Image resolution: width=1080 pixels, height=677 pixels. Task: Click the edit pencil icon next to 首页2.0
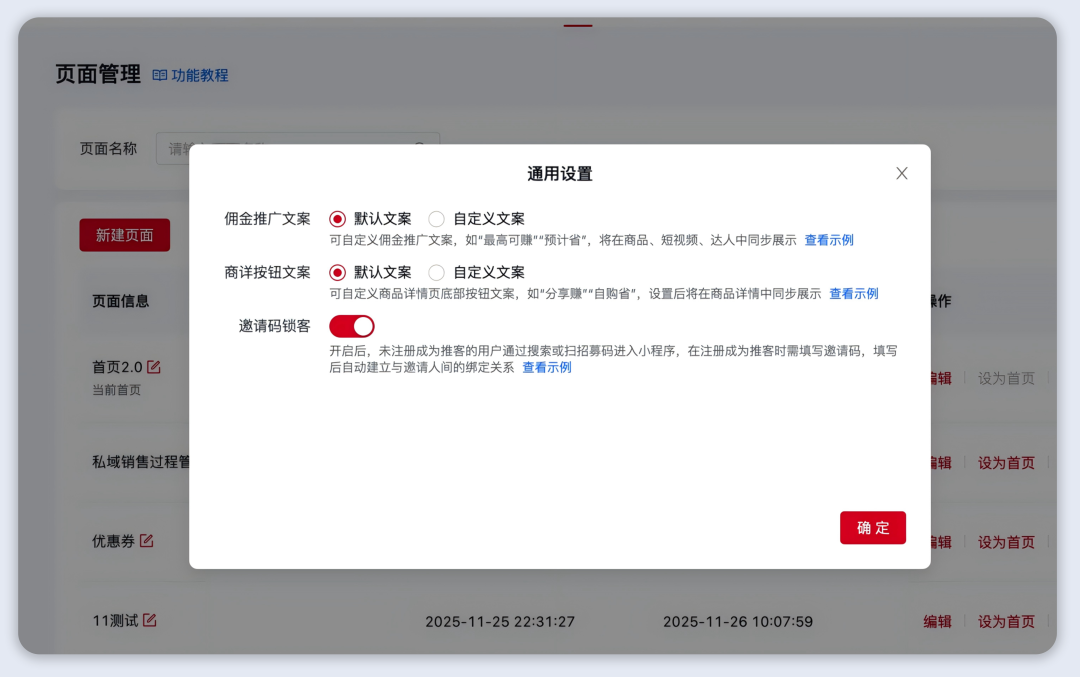(x=152, y=367)
